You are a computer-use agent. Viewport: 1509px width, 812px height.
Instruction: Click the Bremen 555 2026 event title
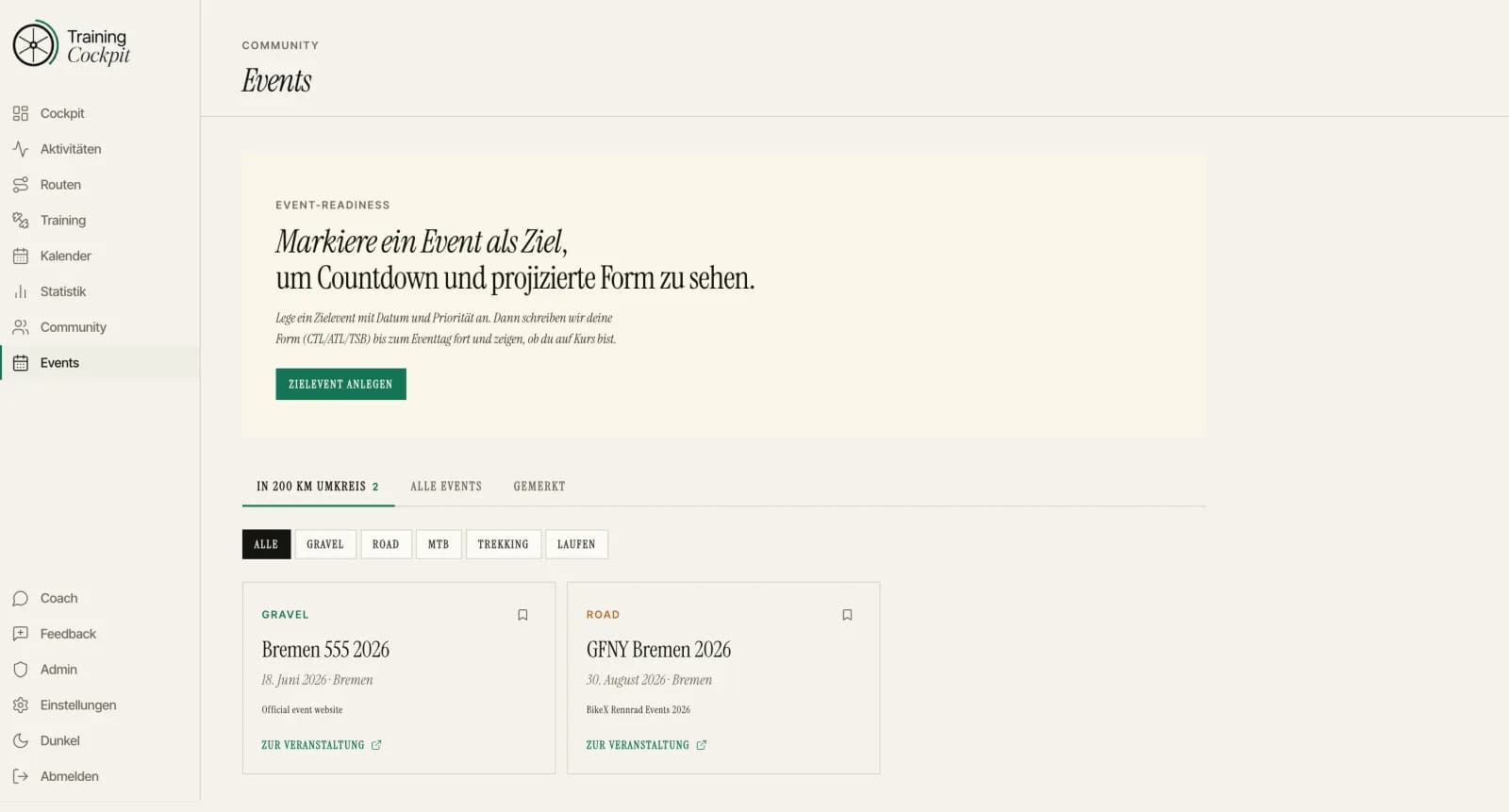point(325,649)
